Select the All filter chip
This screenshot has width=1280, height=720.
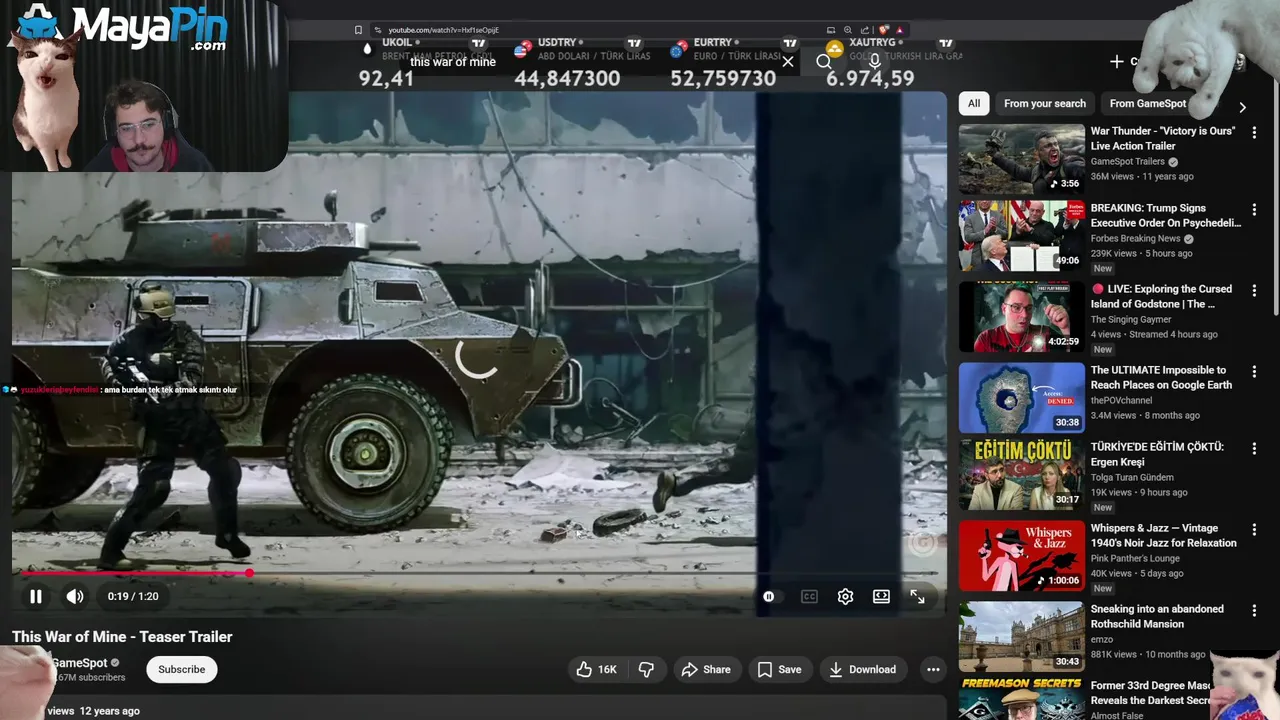pyautogui.click(x=974, y=103)
